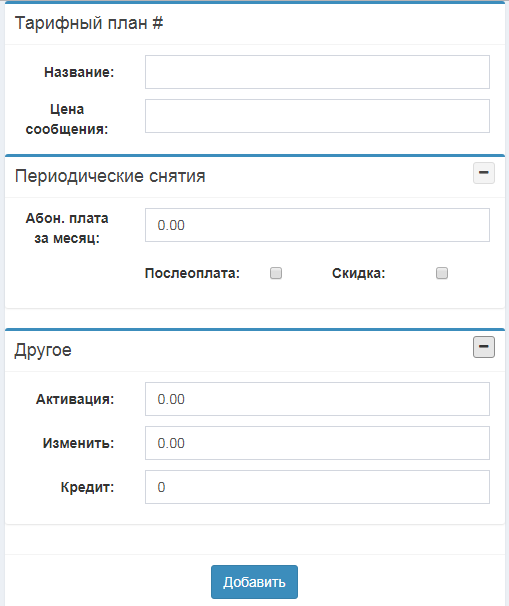Image resolution: width=509 pixels, height=606 pixels.
Task: Click the Активация label
Action: pos(75,399)
